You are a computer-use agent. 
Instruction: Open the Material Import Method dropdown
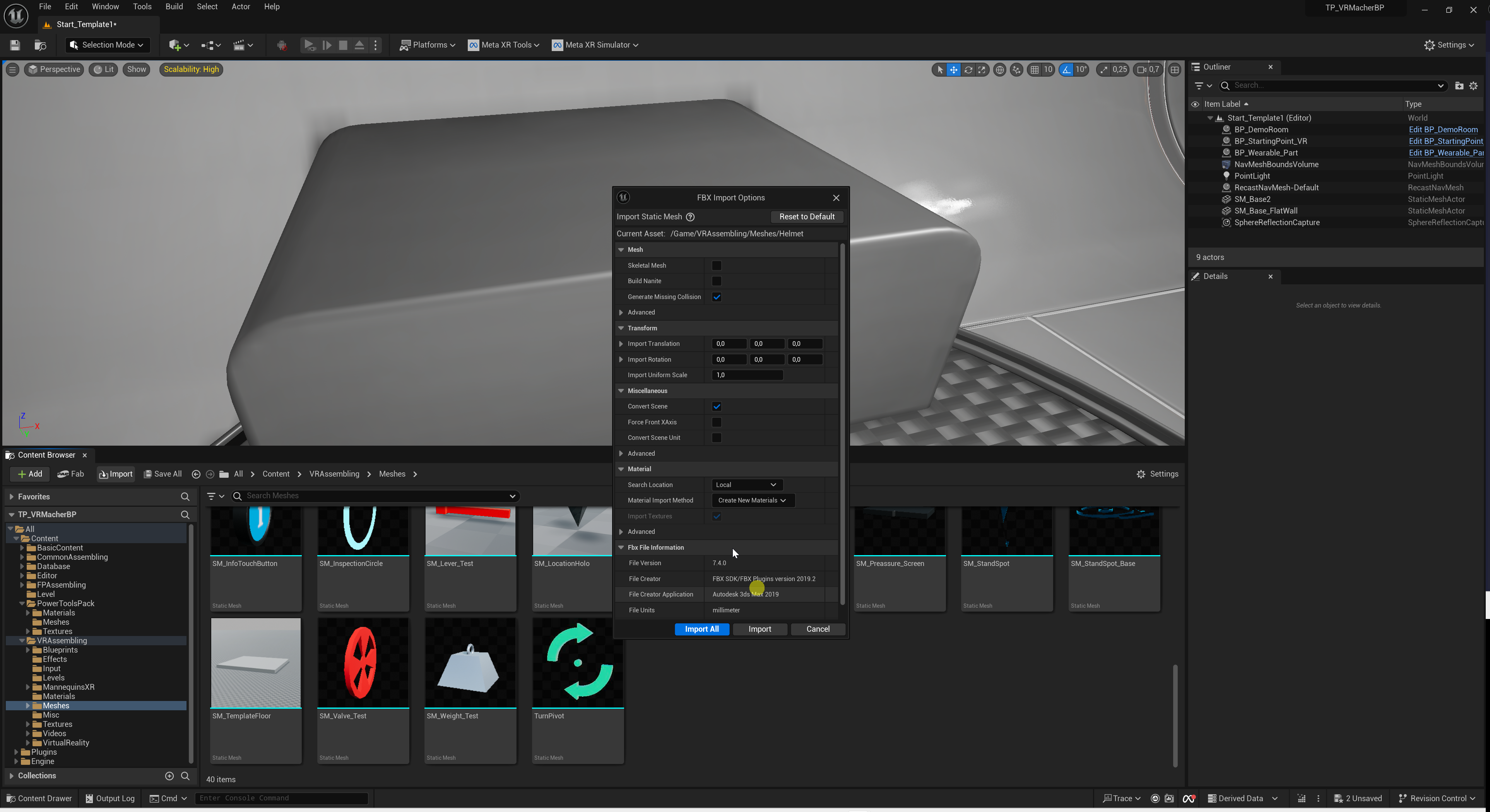tap(751, 500)
